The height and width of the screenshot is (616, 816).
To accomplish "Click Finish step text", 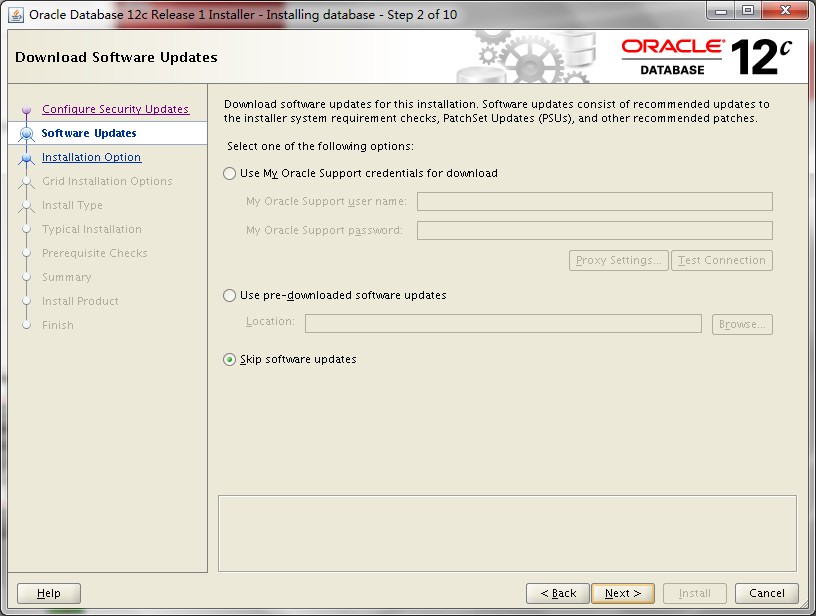I will pyautogui.click(x=58, y=325).
